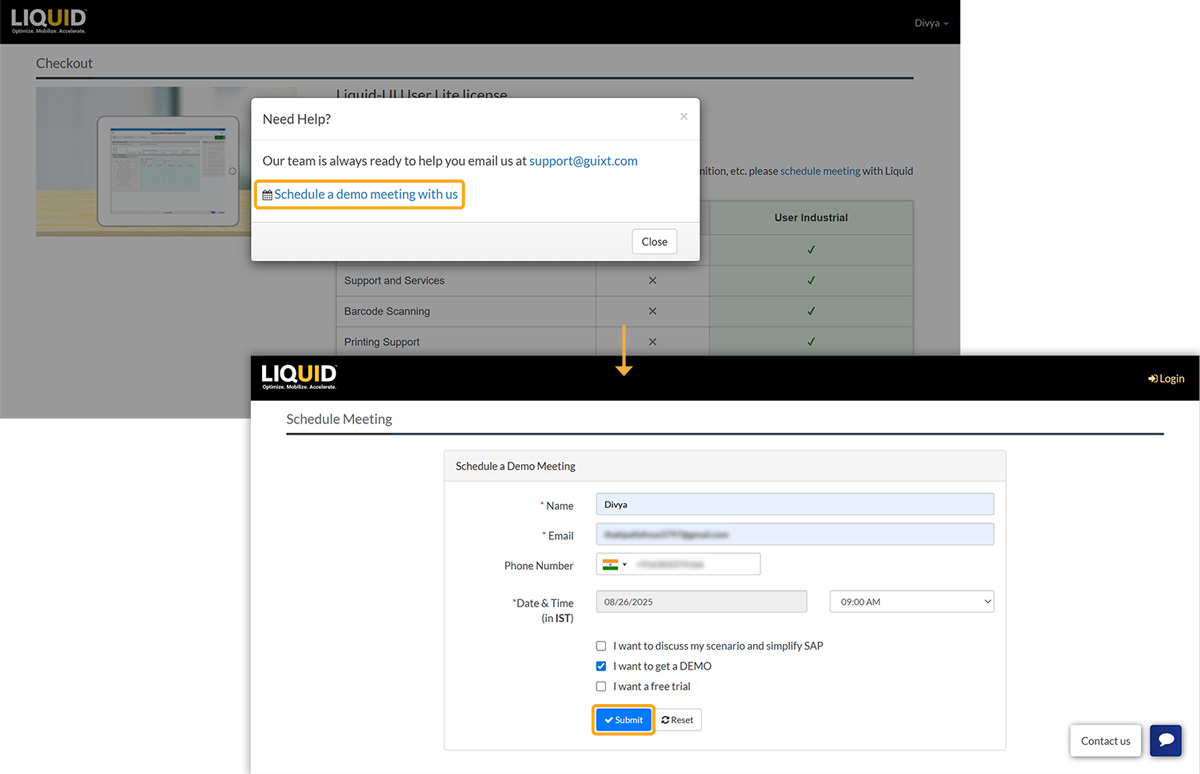Image resolution: width=1200 pixels, height=774 pixels.
Task: Click the Contact us button
Action: [1105, 740]
